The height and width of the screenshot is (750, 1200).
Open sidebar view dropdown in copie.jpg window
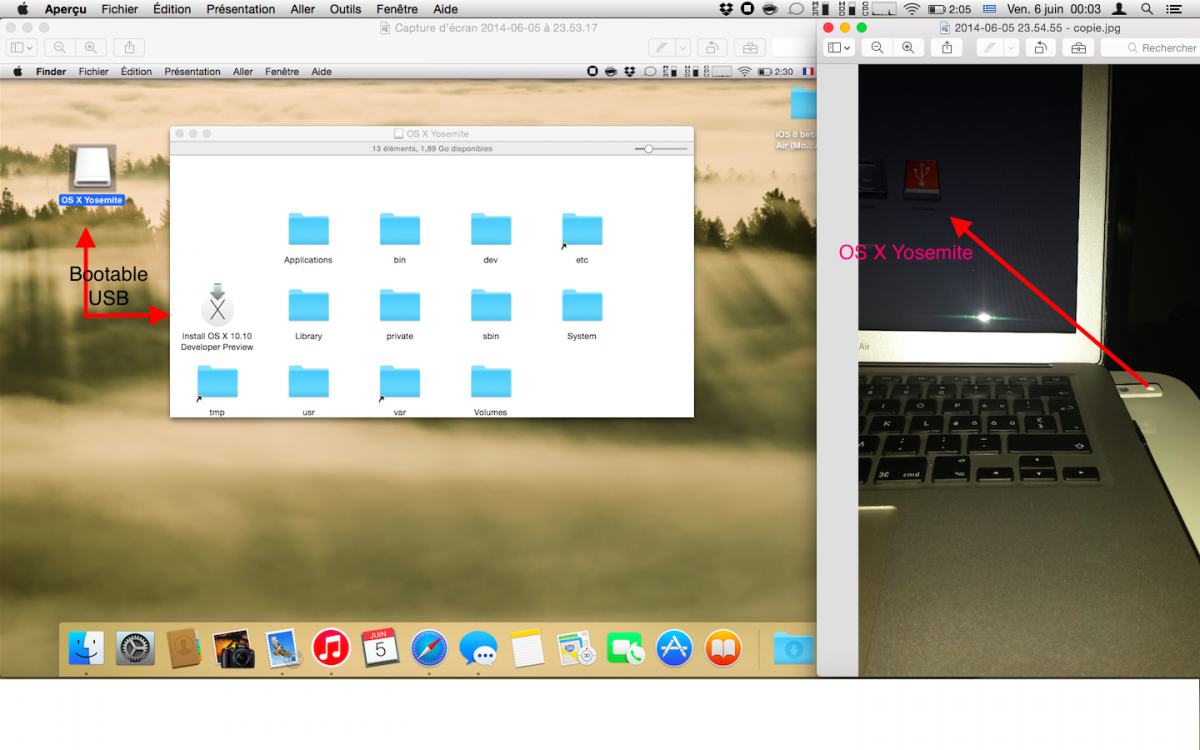pos(838,48)
